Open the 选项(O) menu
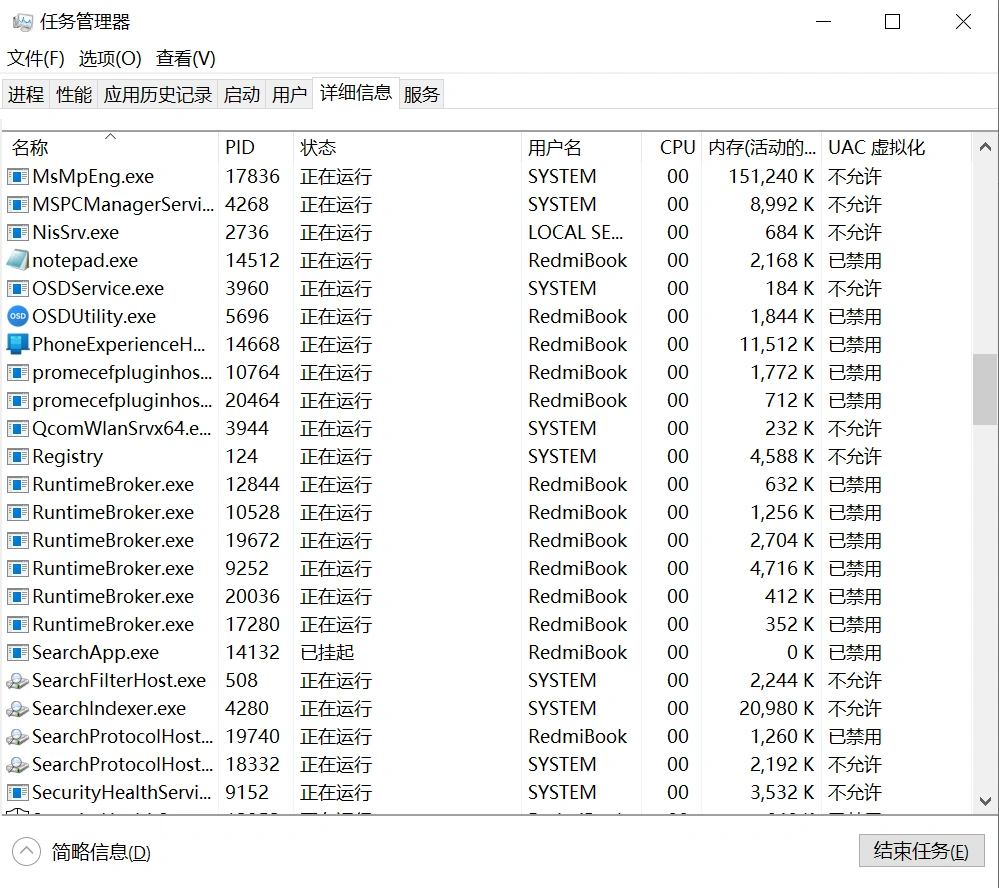This screenshot has height=888, width=999. tap(110, 58)
